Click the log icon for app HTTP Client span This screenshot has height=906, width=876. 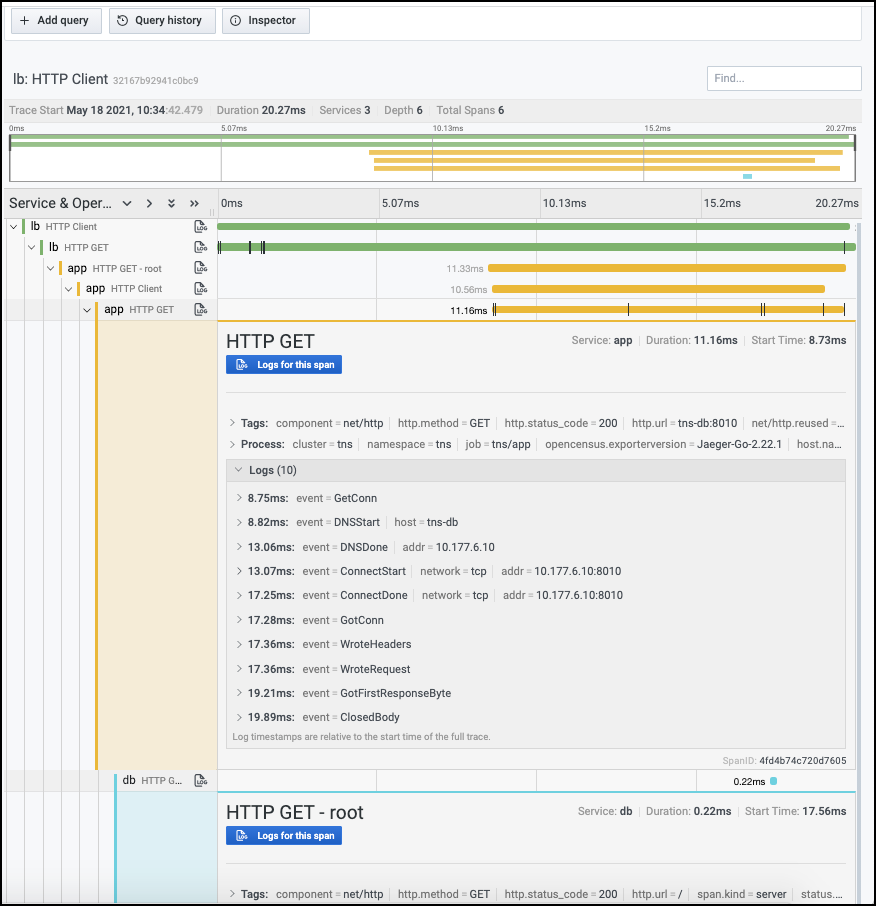click(x=201, y=289)
